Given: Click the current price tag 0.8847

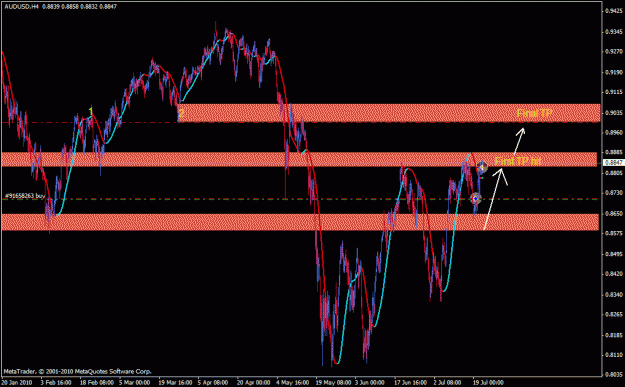Looking at the screenshot, I should [614, 162].
